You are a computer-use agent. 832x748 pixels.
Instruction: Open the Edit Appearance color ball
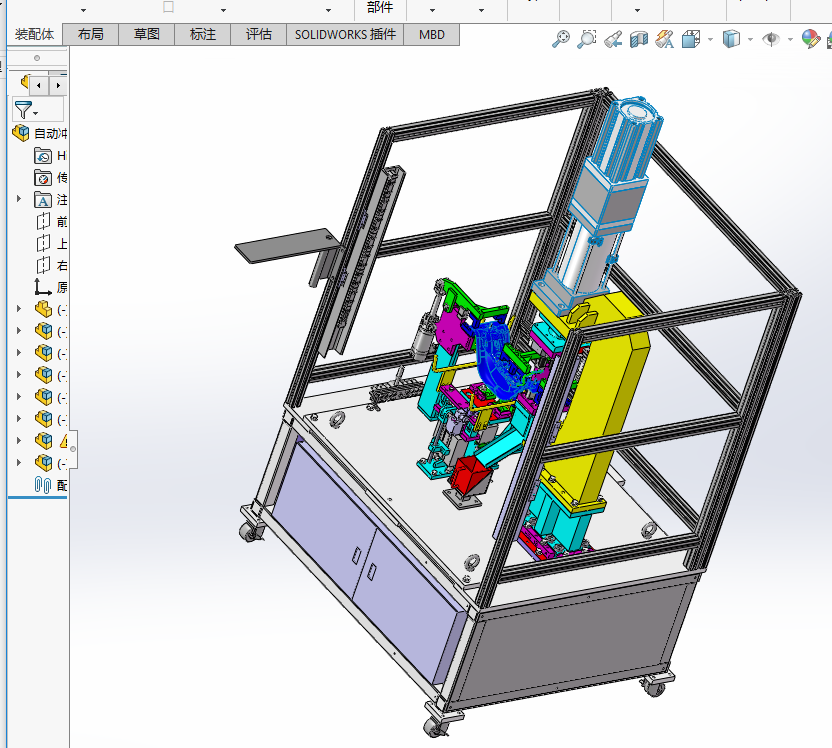(811, 39)
